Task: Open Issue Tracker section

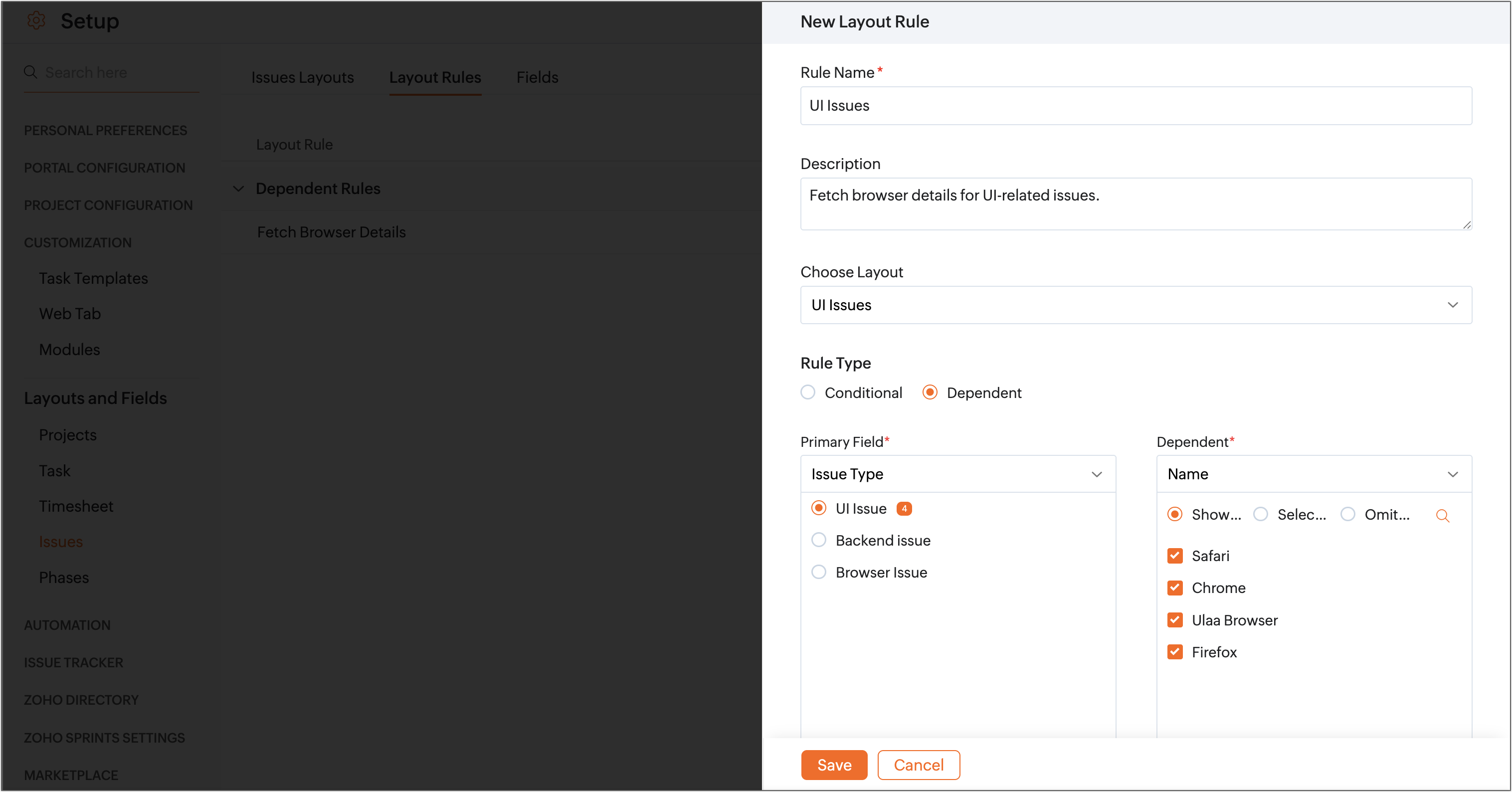Action: point(73,662)
